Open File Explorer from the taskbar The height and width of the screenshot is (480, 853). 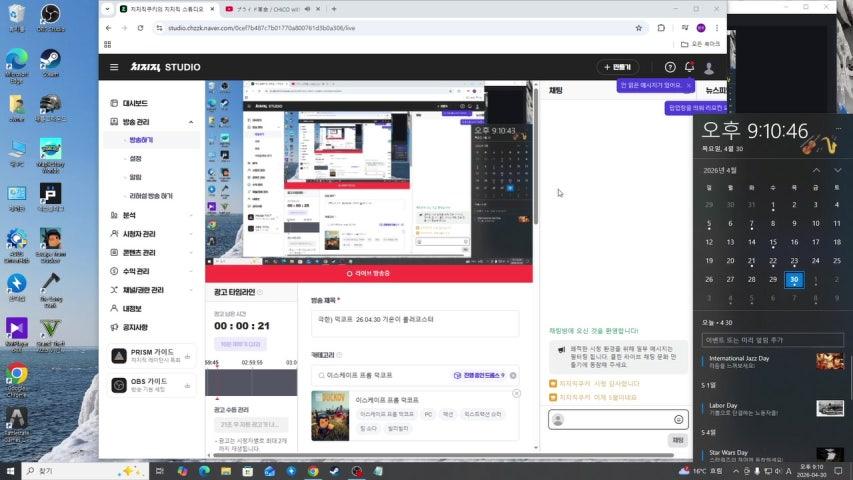tap(226, 471)
